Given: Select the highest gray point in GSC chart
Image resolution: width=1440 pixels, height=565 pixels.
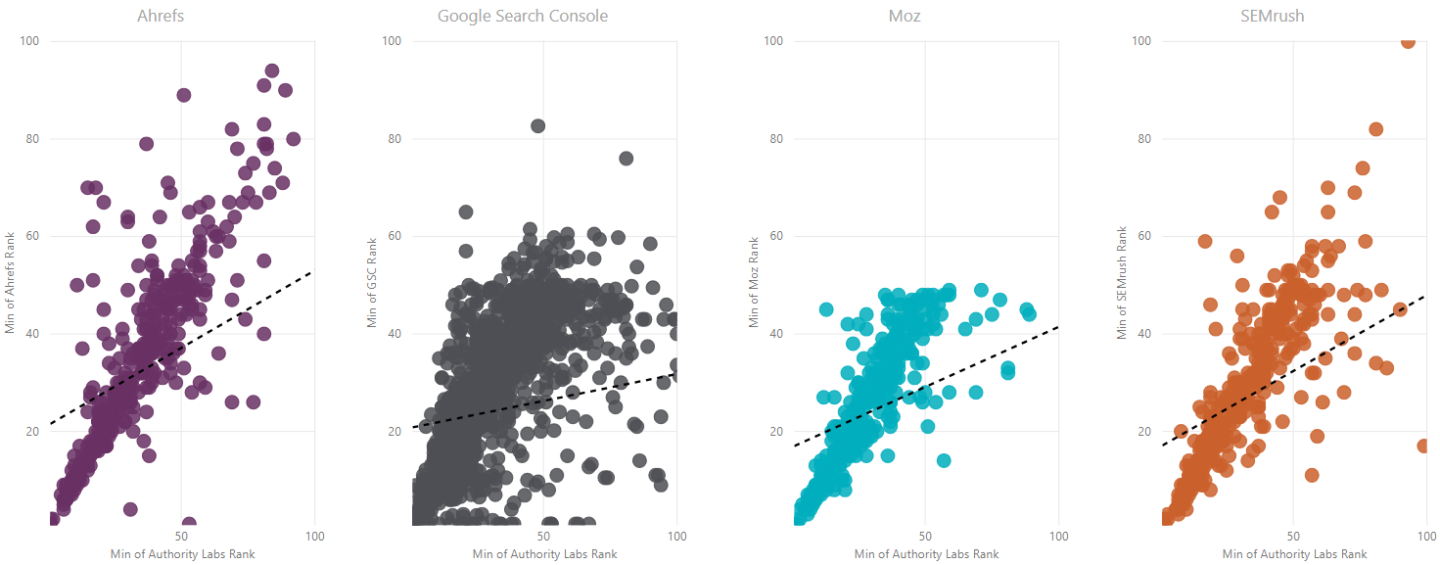Looking at the screenshot, I should (x=538, y=126).
